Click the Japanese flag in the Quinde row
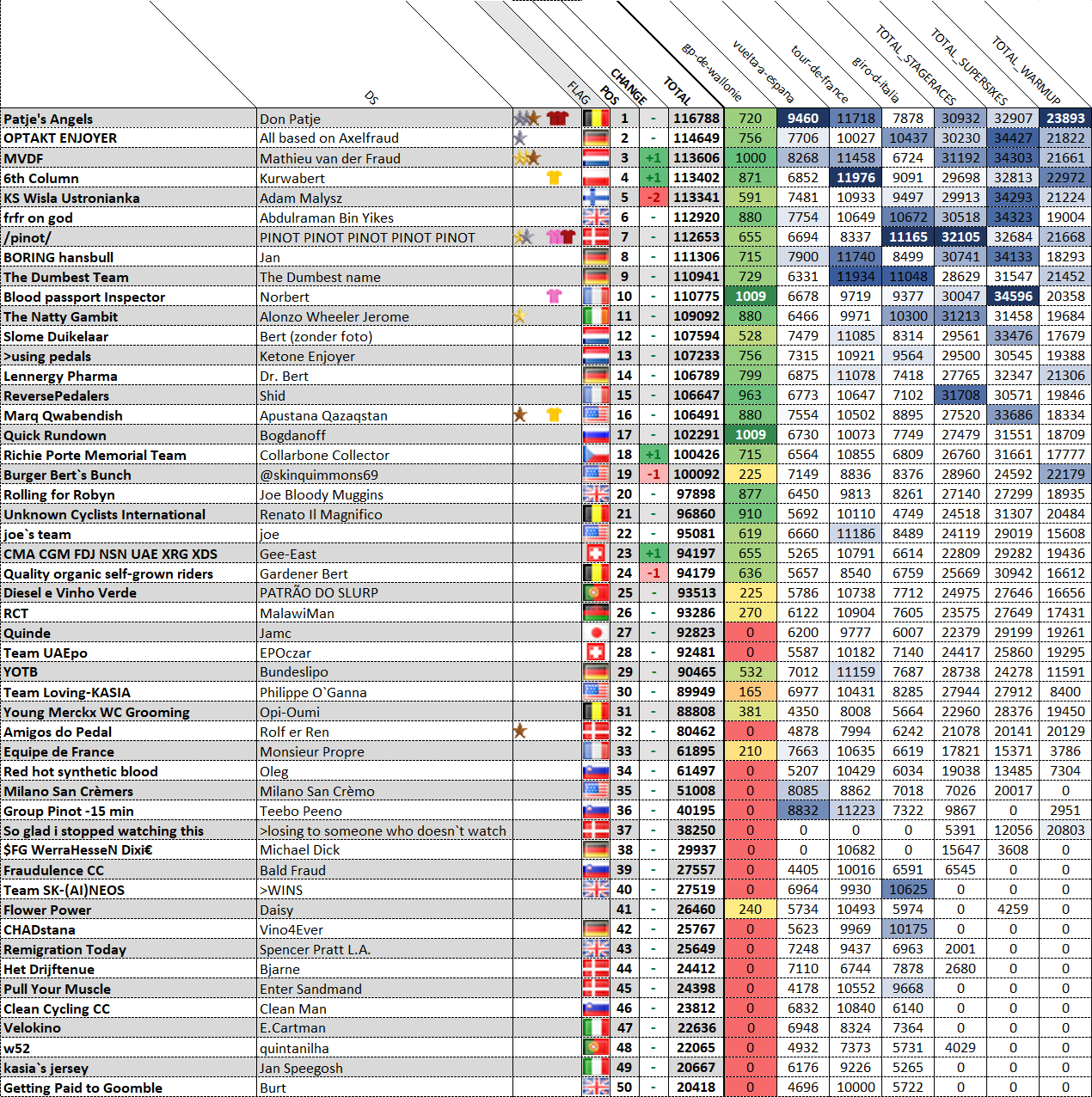 (596, 633)
